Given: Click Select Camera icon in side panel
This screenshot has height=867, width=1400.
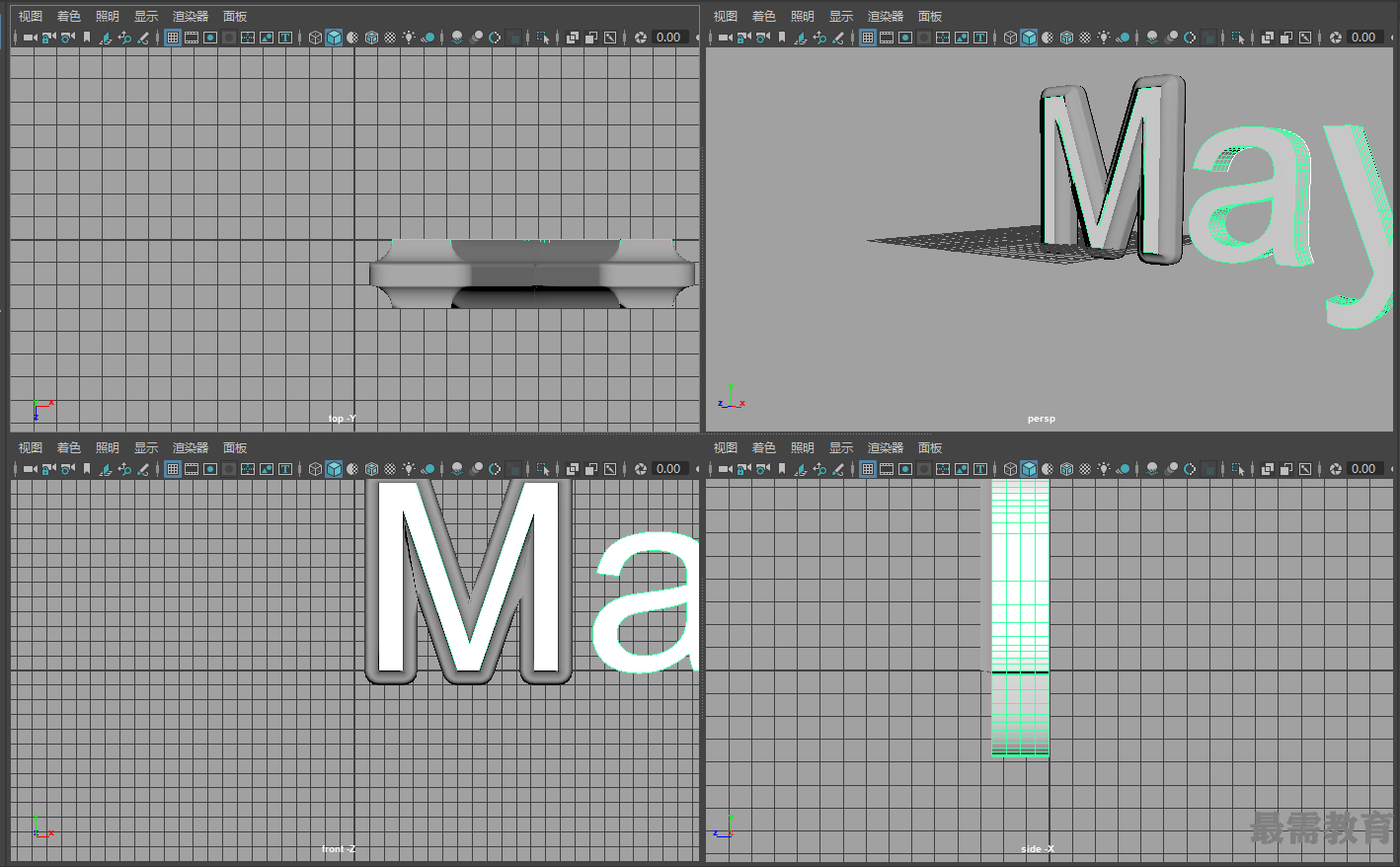Looking at the screenshot, I should pyautogui.click(x=725, y=469).
